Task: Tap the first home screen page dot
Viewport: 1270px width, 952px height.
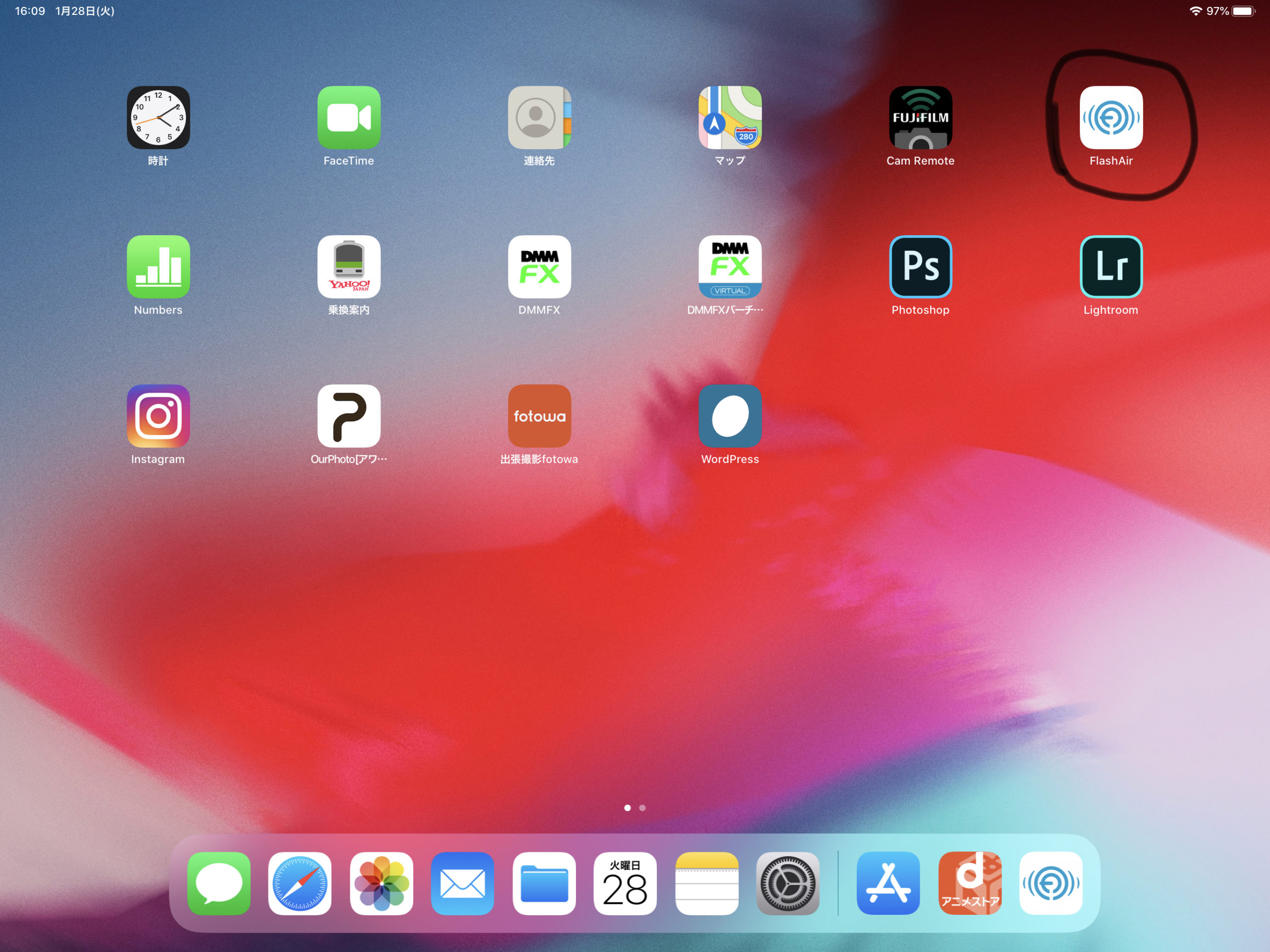Action: pyautogui.click(x=627, y=808)
